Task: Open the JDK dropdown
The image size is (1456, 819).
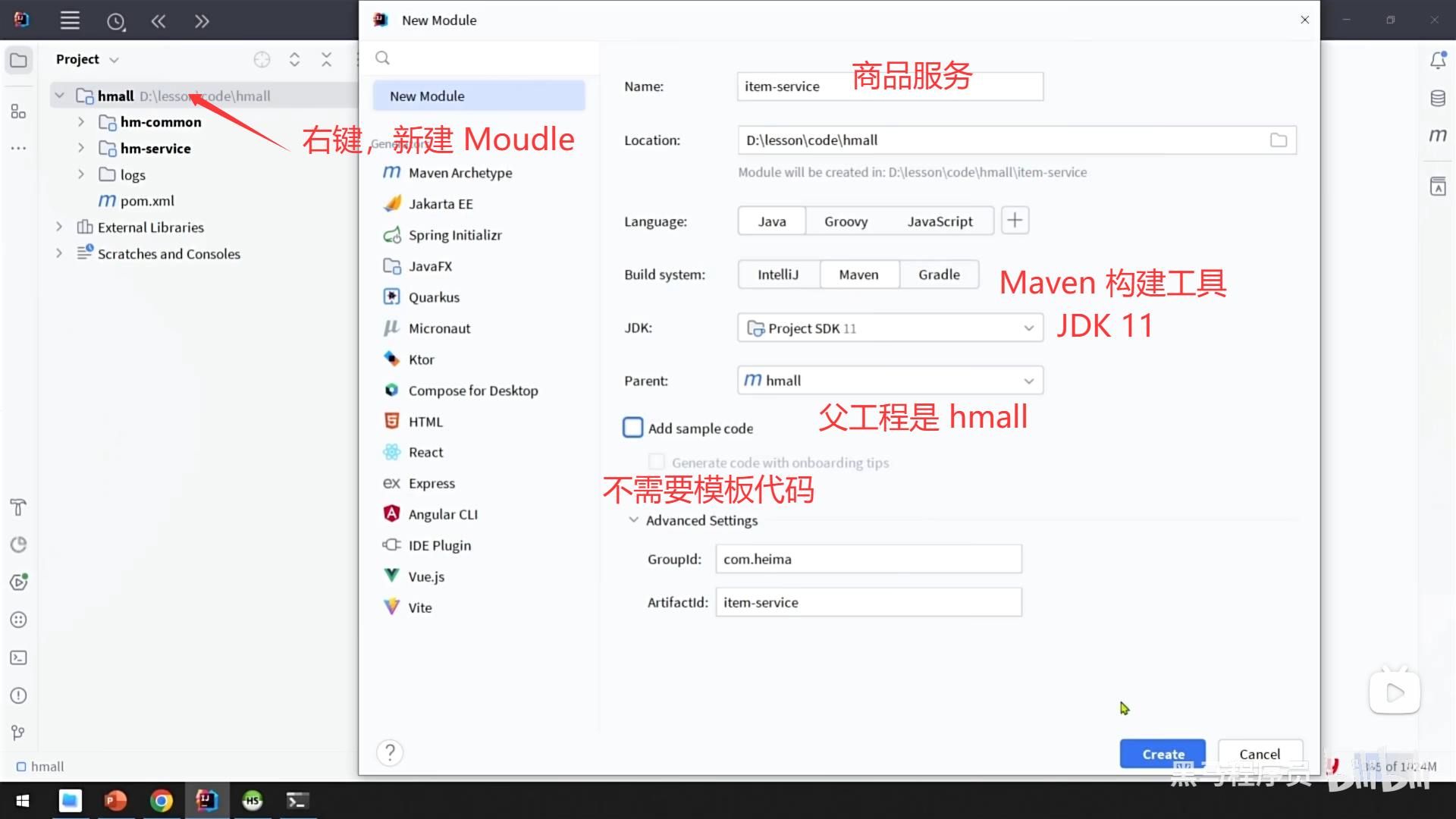Action: tap(1029, 328)
